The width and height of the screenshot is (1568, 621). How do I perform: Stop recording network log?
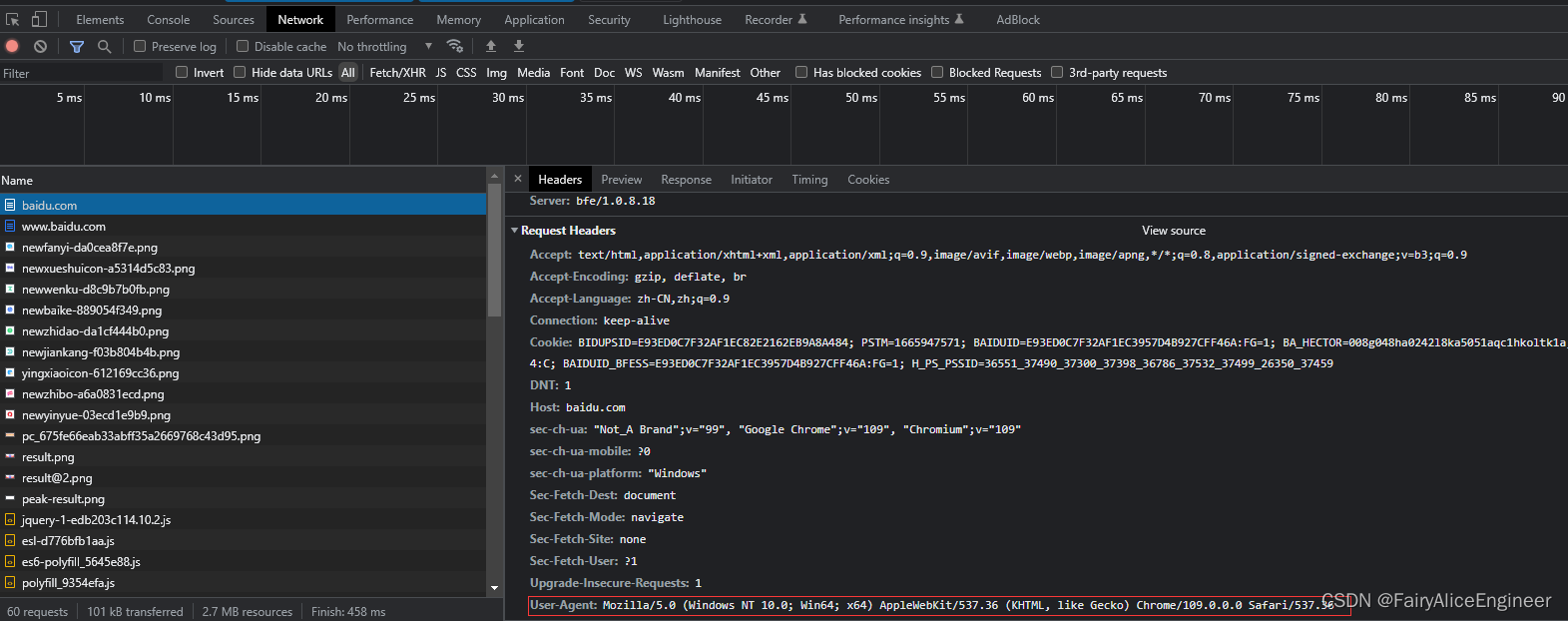tap(12, 46)
